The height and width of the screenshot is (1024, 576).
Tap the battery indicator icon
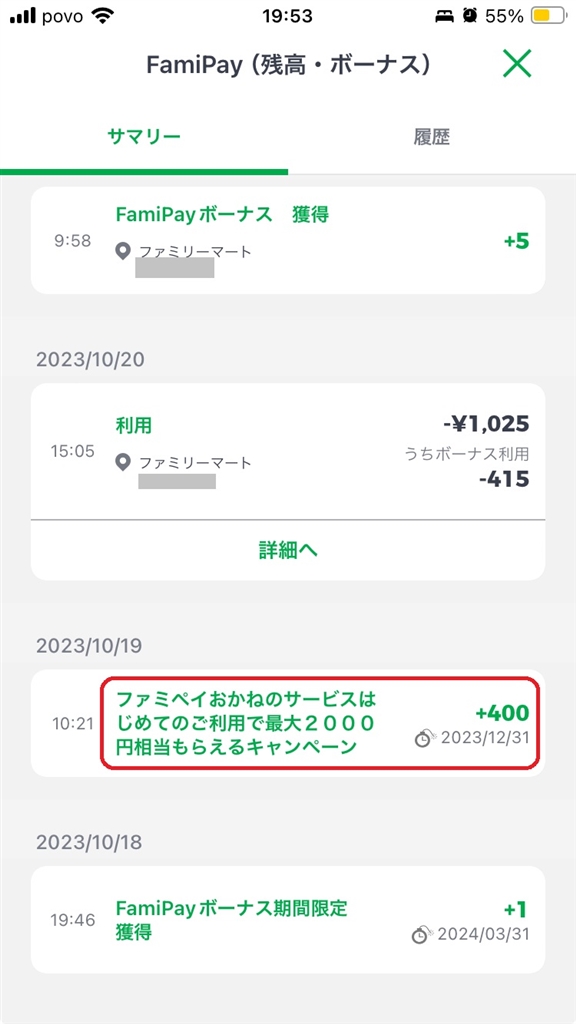pos(545,16)
